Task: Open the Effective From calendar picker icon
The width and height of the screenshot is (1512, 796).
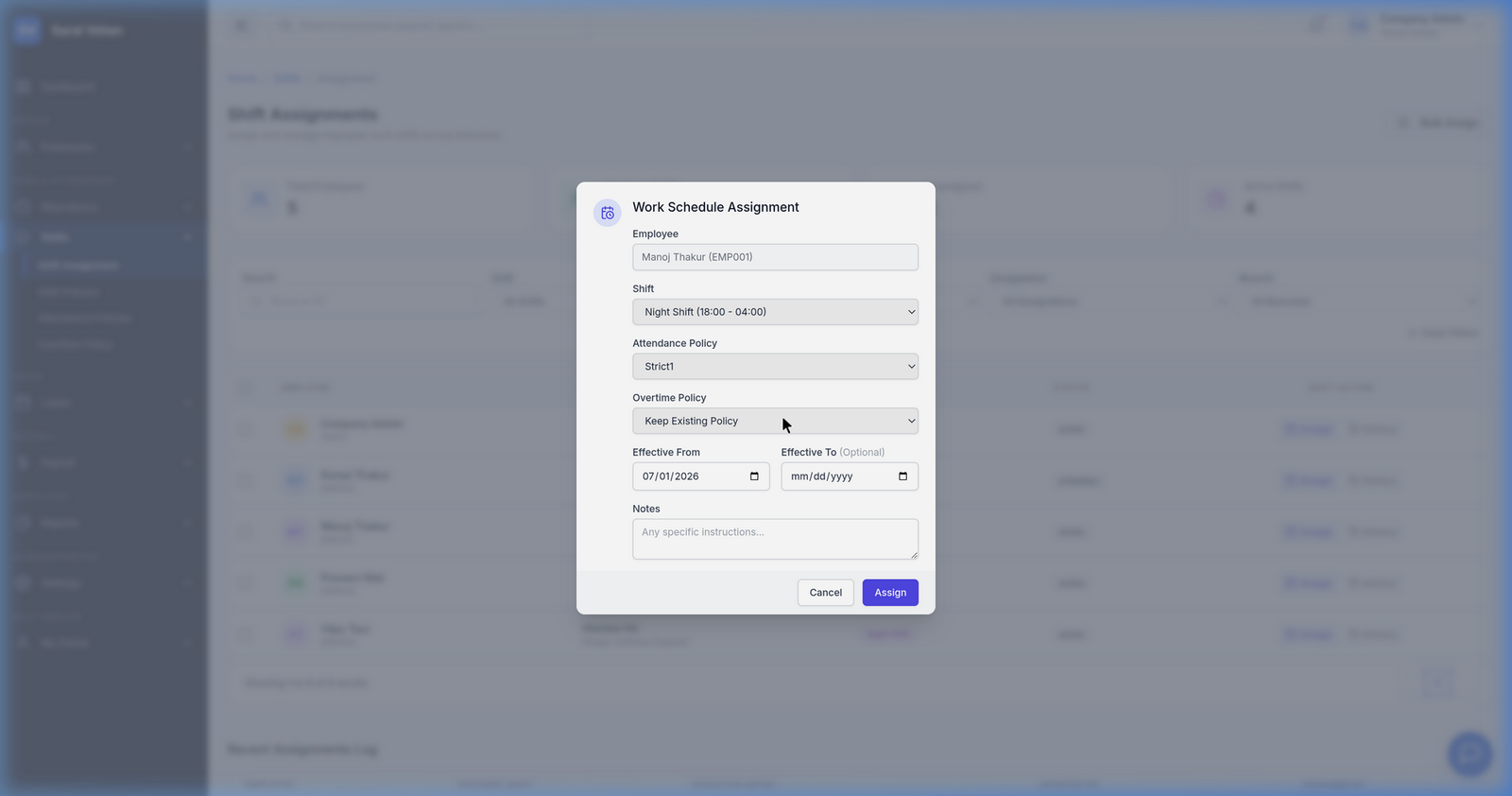Action: (x=754, y=476)
